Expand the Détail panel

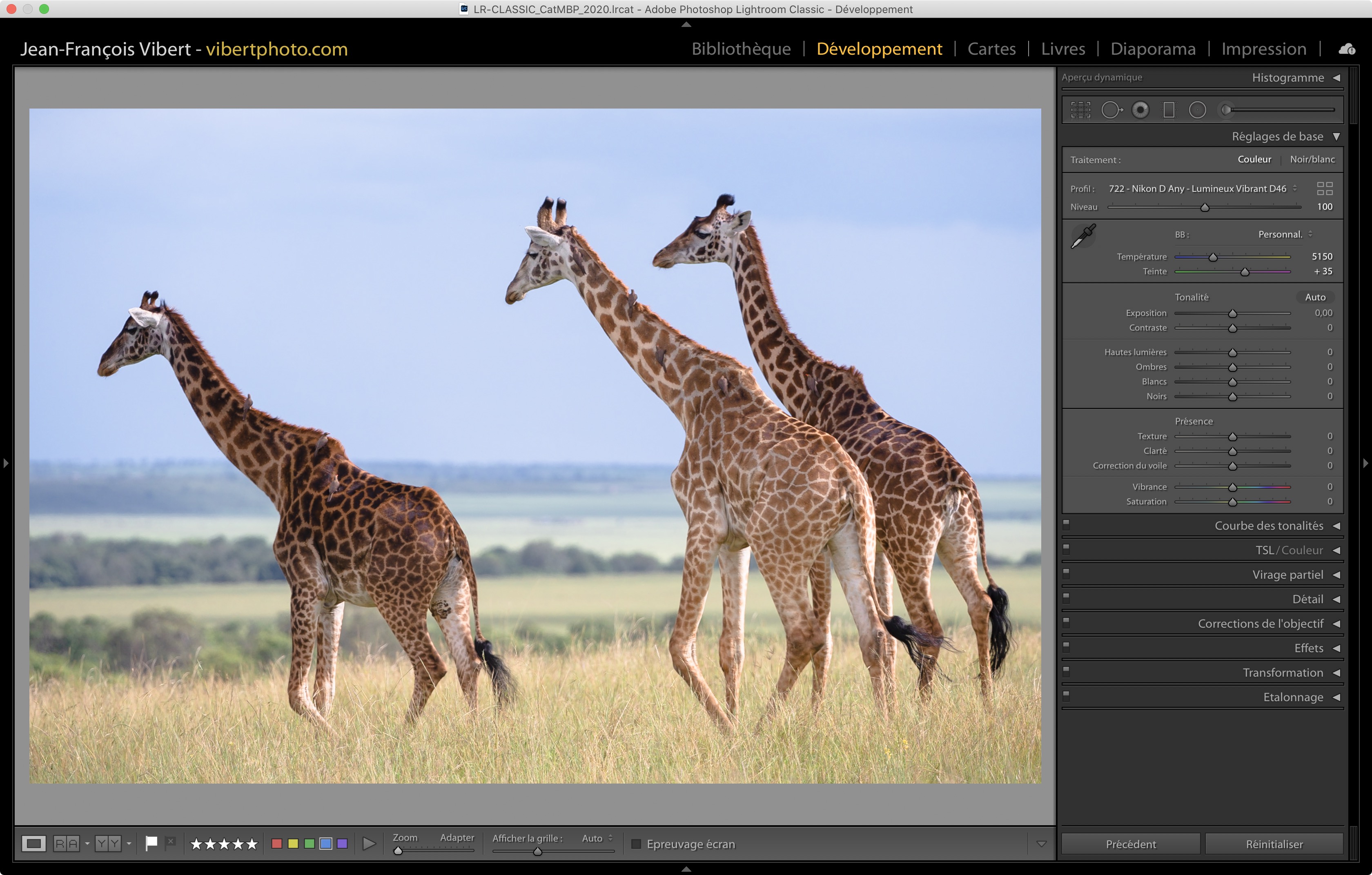[x=1307, y=599]
